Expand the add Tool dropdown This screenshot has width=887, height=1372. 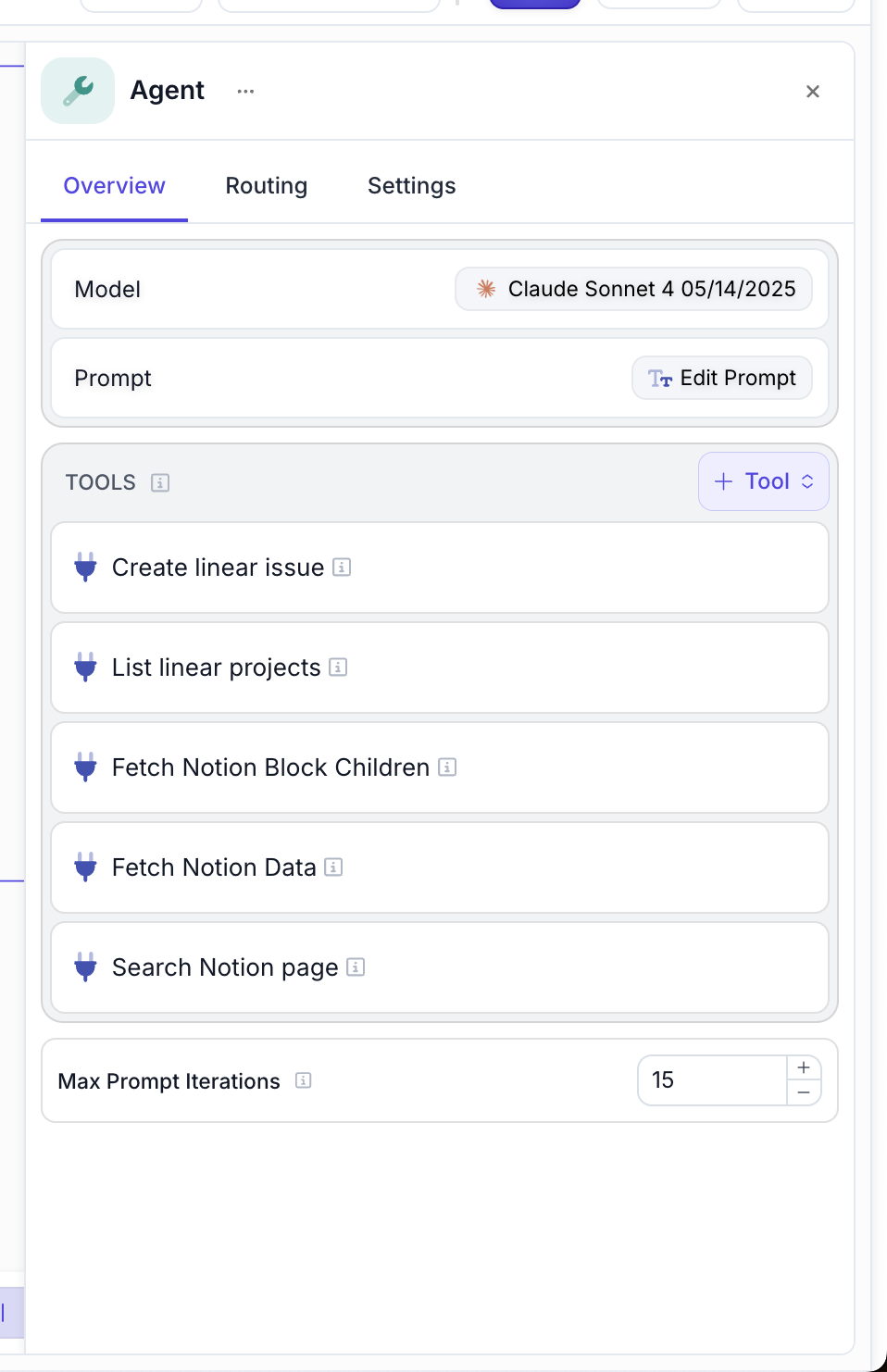coord(763,481)
